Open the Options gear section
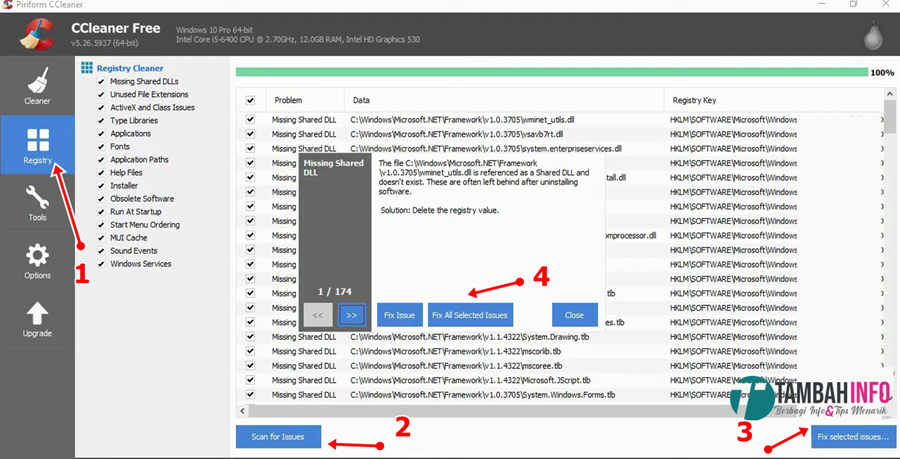Screen dimensions: 900x459 37,260
